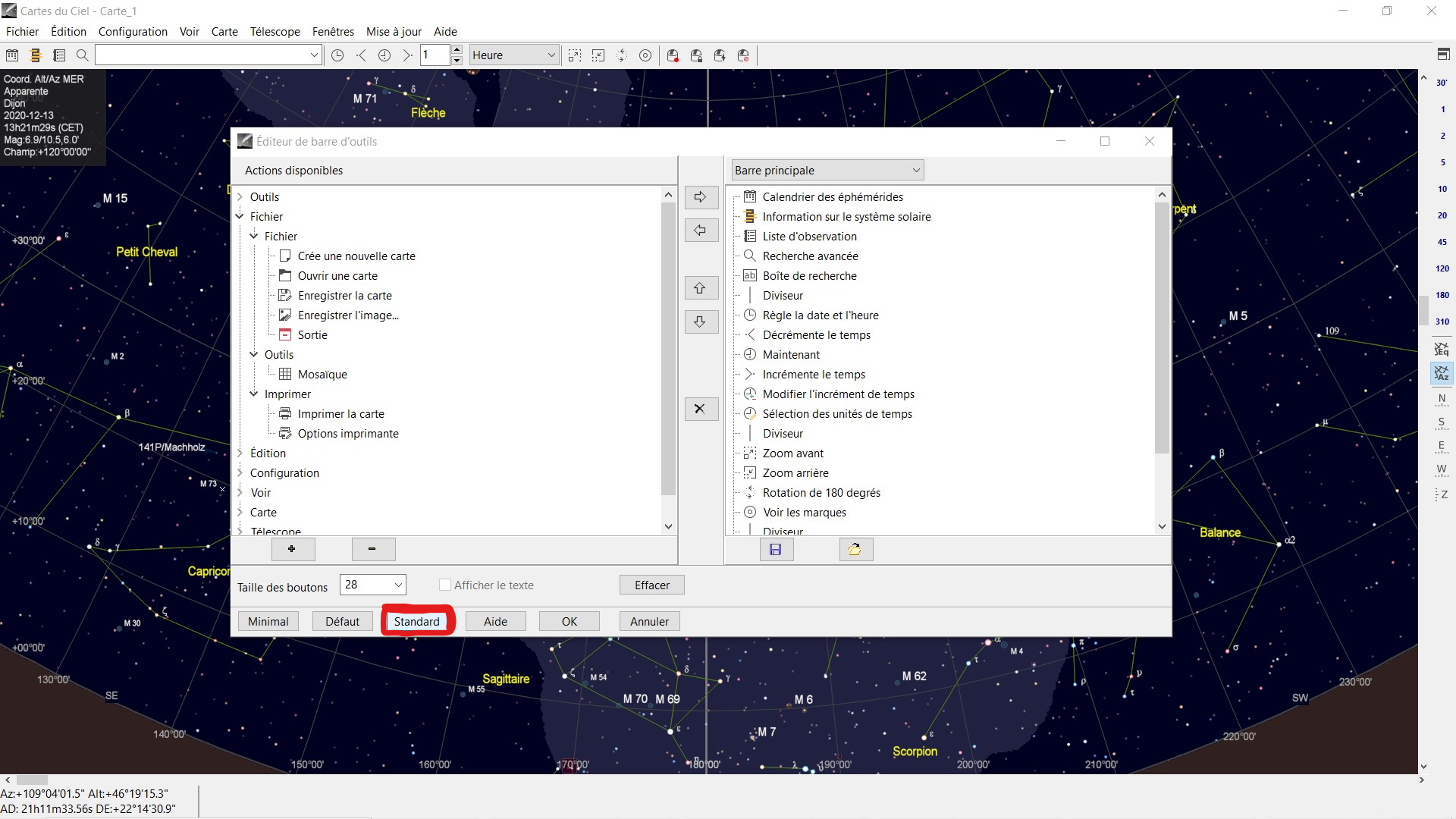Toggle the Alt/Az coordinate mode button
The width and height of the screenshot is (1456, 819).
click(x=1441, y=373)
